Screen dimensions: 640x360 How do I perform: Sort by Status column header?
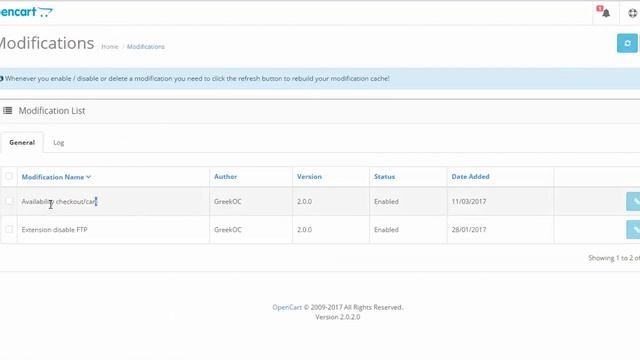point(384,176)
